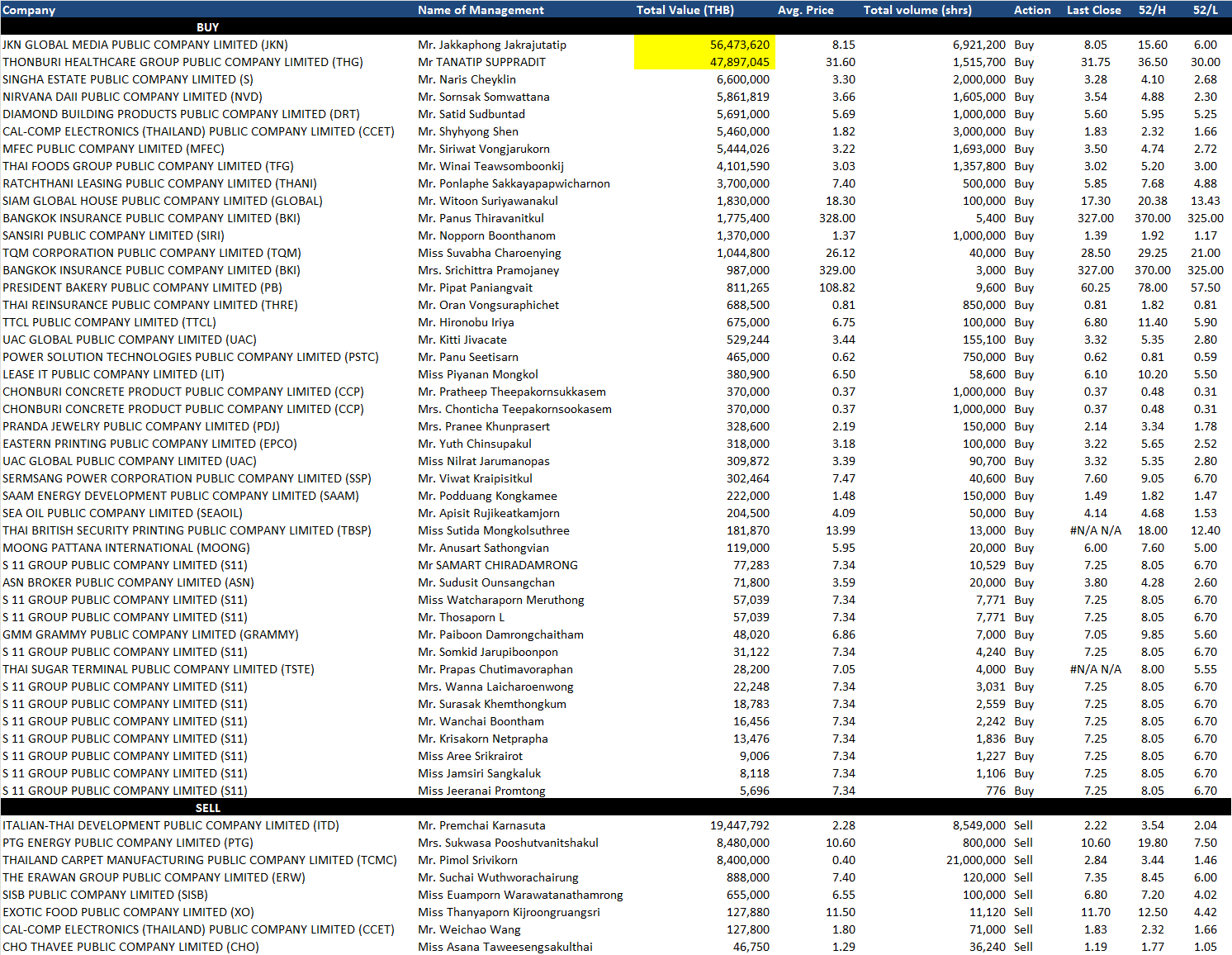Select EXOTIC FOOD PUBLIC COMPANY cell

click(x=128, y=912)
